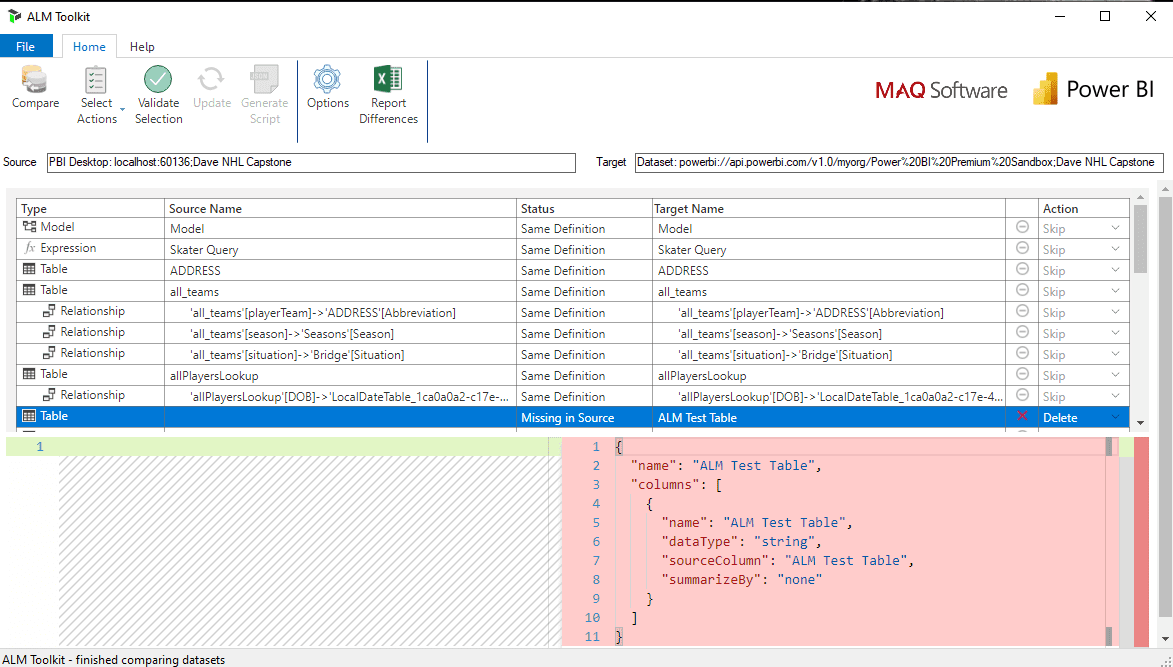Open the File menu

[25, 46]
